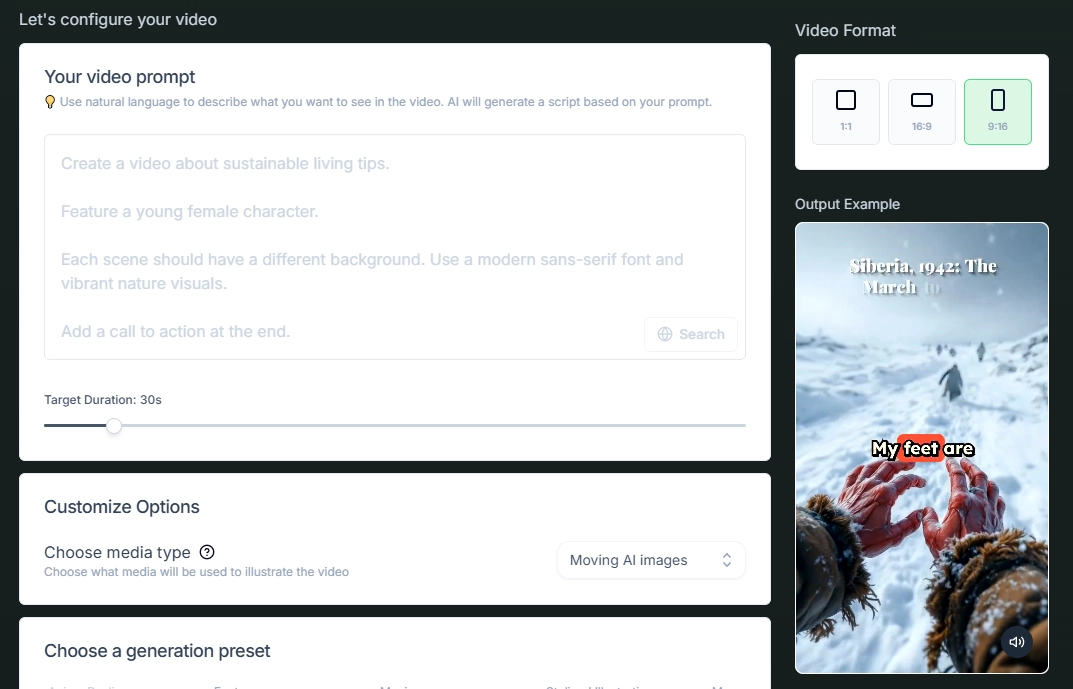Click the 'Siberia, 1942: The March' video title
Image resolution: width=1073 pixels, height=689 pixels.
(x=922, y=276)
